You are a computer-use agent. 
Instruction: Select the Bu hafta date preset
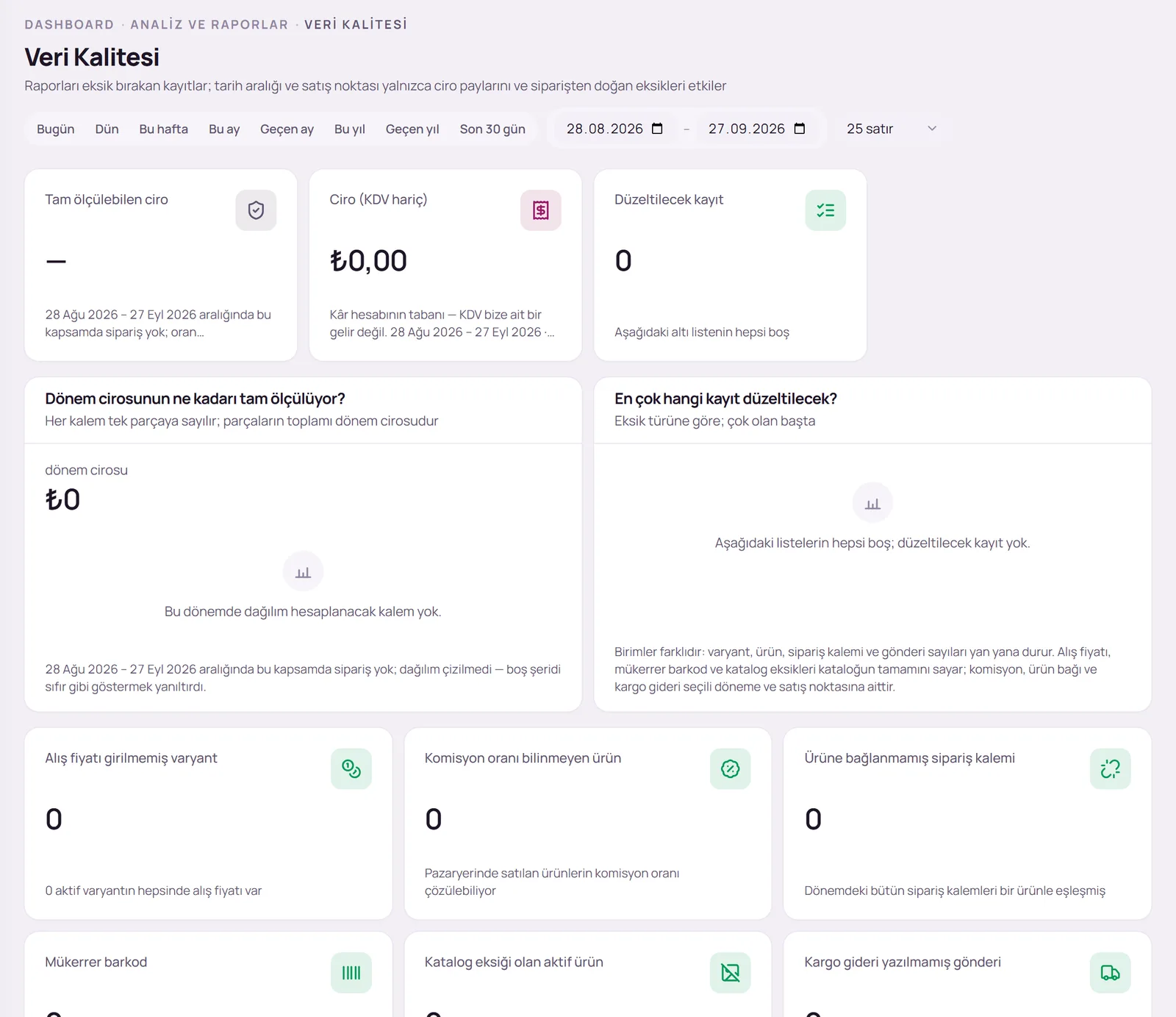tap(164, 129)
